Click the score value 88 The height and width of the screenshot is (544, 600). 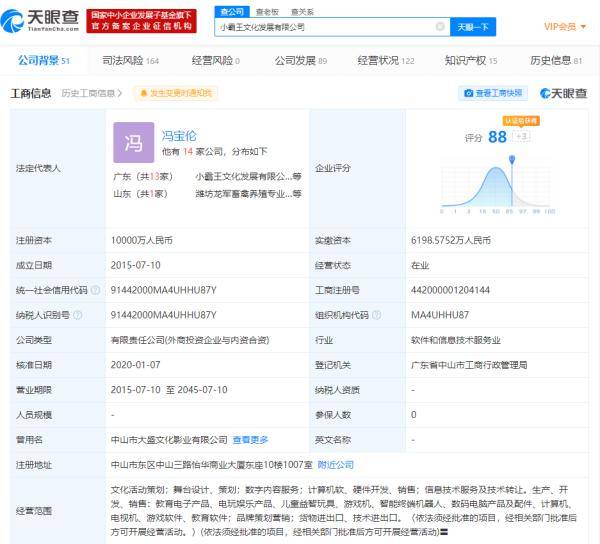coord(497,137)
